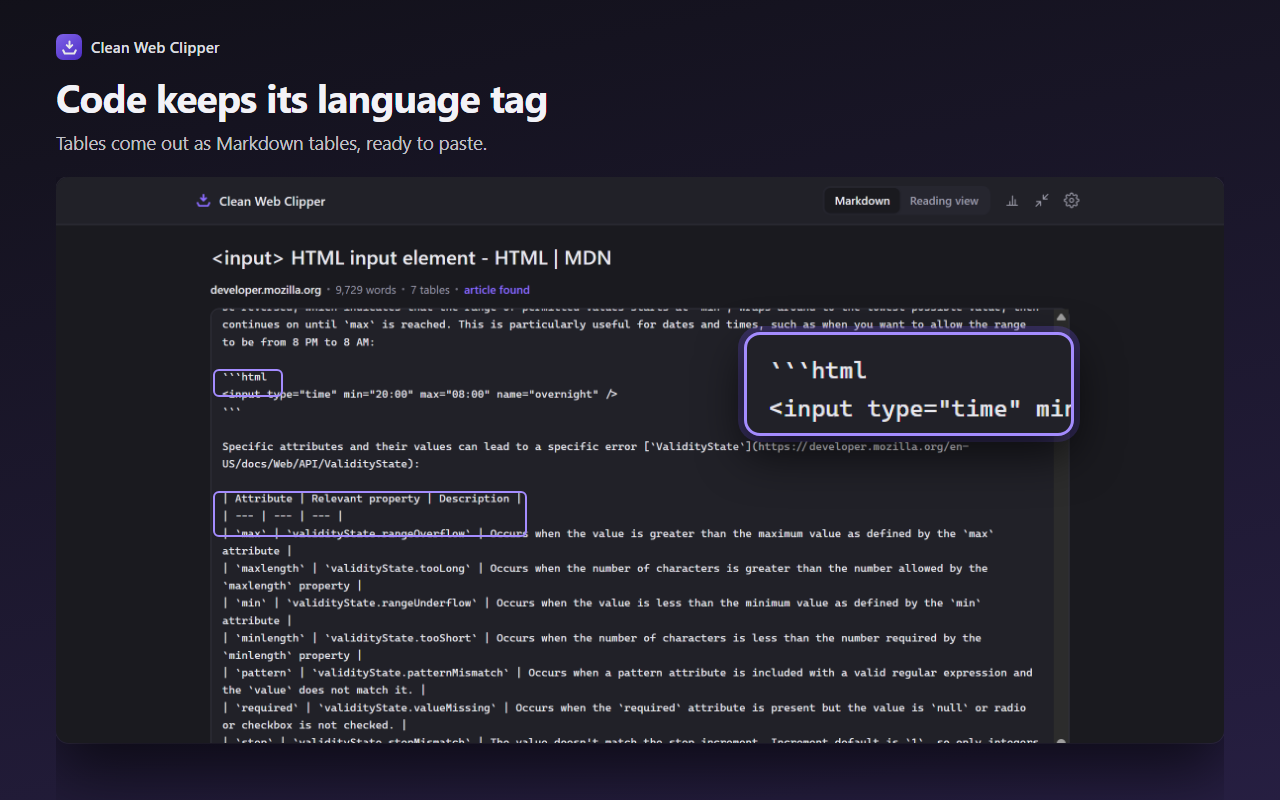Click the 'Specific attributes and their values' paragraph
The width and height of the screenshot is (1280, 800).
(595, 455)
